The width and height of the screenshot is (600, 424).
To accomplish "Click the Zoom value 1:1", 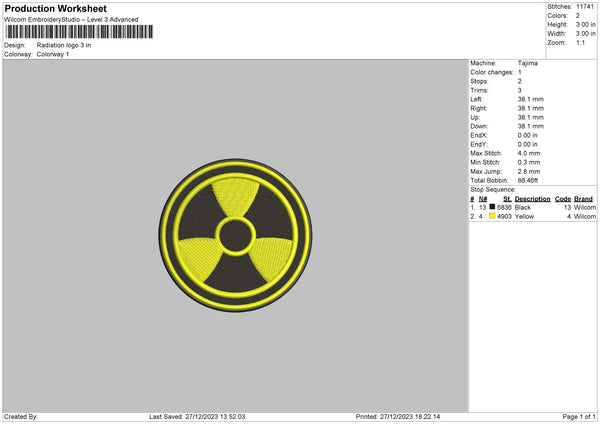I will coord(580,43).
